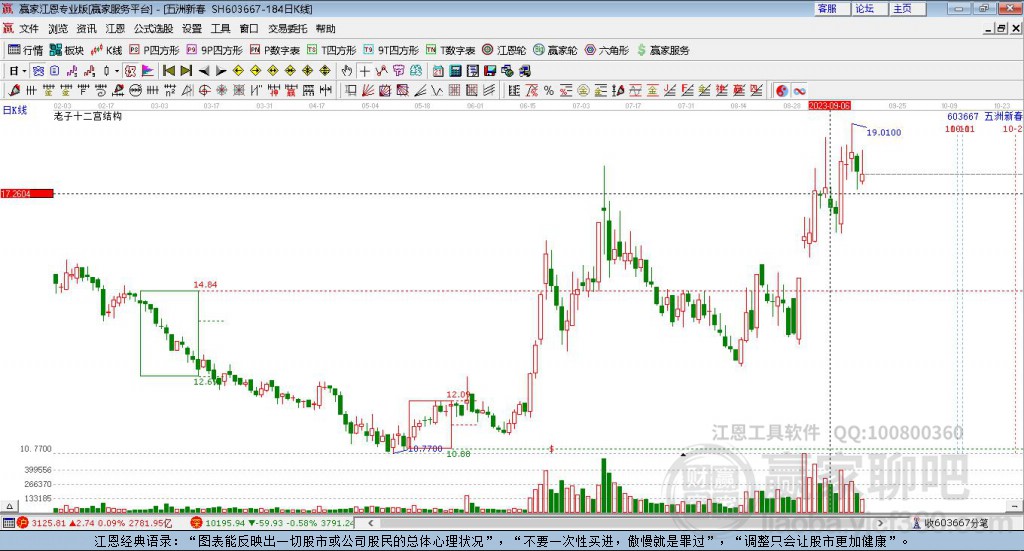Click Shanghai index 3125.81 status entry

pos(96,523)
